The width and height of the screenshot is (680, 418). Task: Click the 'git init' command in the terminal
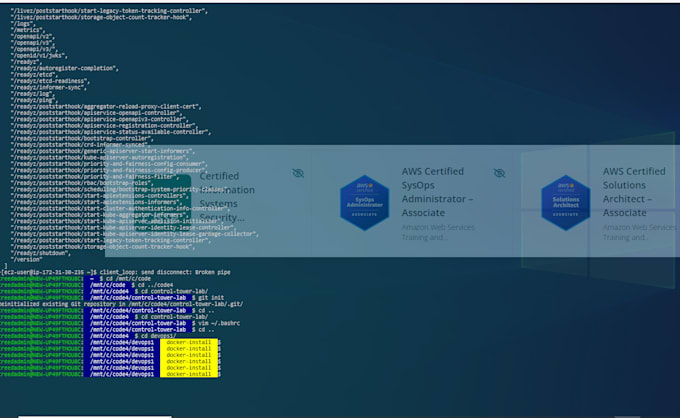(211, 298)
